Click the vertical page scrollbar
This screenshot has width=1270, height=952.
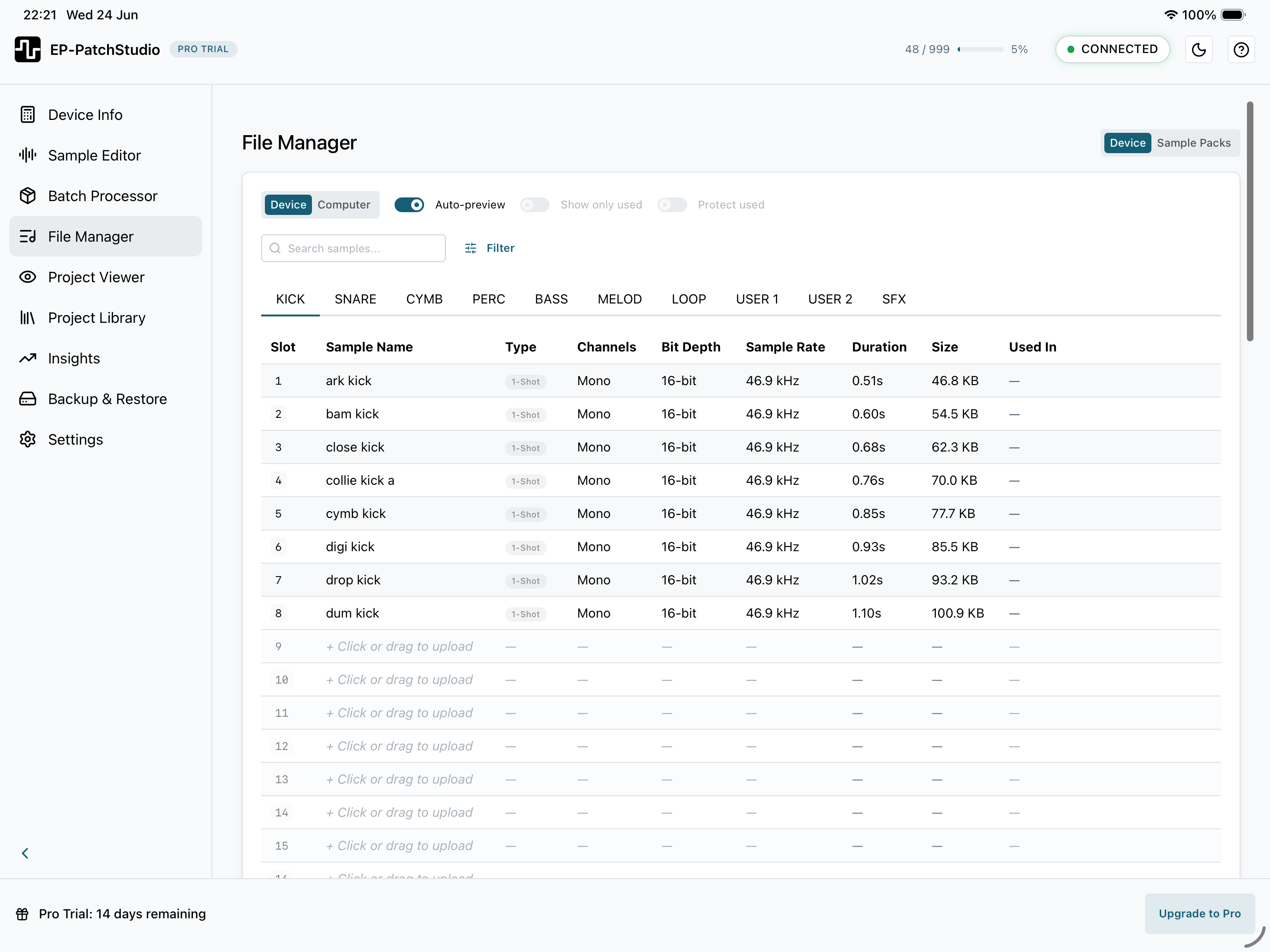[1250, 221]
